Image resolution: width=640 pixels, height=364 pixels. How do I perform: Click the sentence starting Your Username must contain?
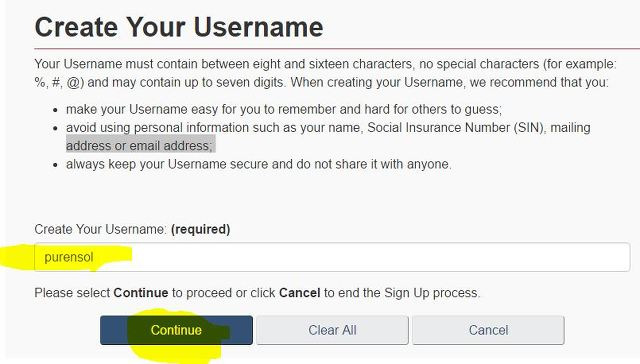[325, 73]
